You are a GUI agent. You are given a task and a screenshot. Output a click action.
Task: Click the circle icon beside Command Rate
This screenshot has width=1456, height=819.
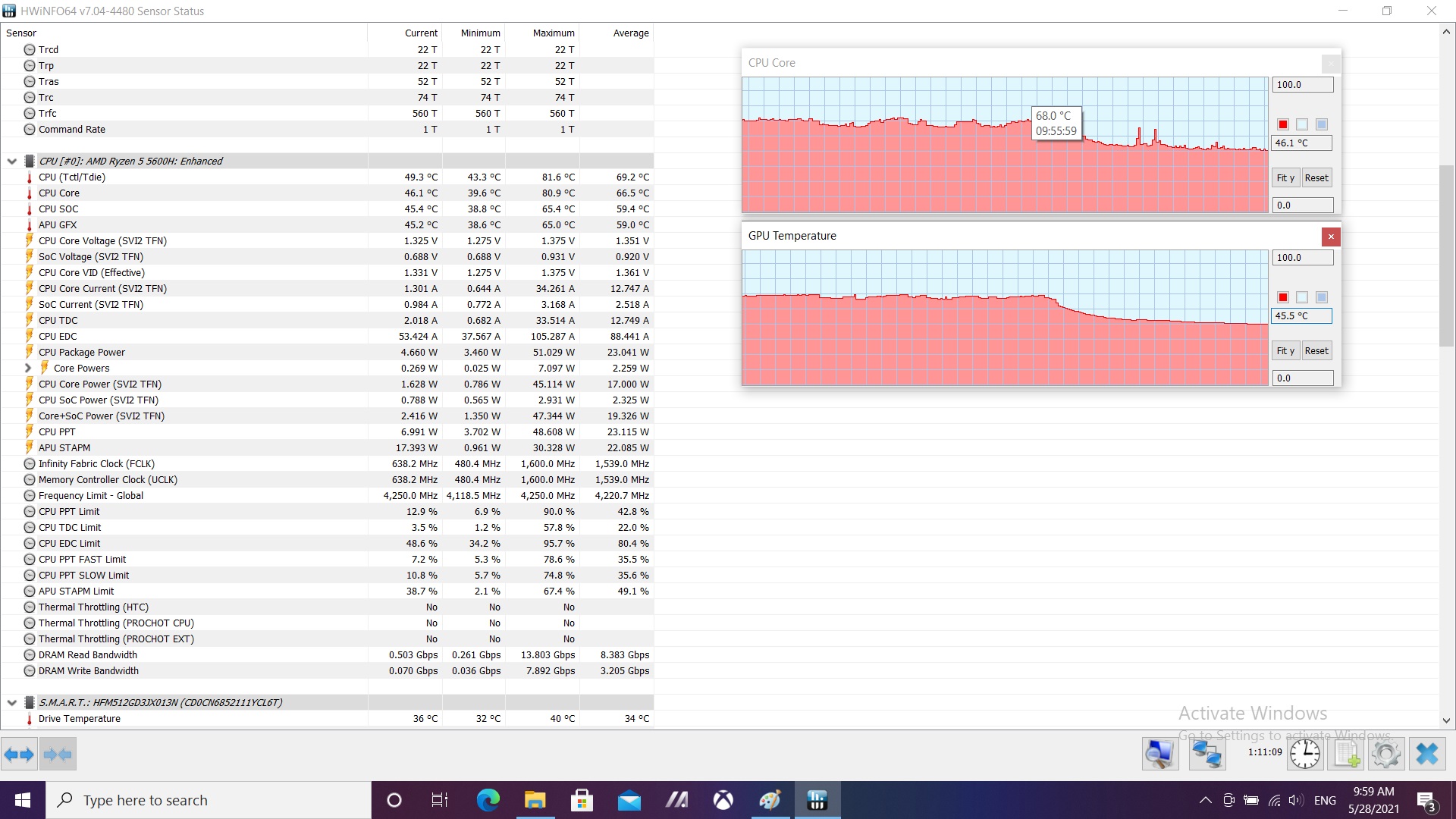pos(30,130)
